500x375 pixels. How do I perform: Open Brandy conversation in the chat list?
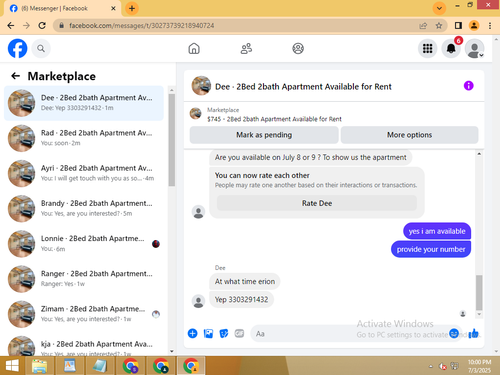tap(84, 208)
